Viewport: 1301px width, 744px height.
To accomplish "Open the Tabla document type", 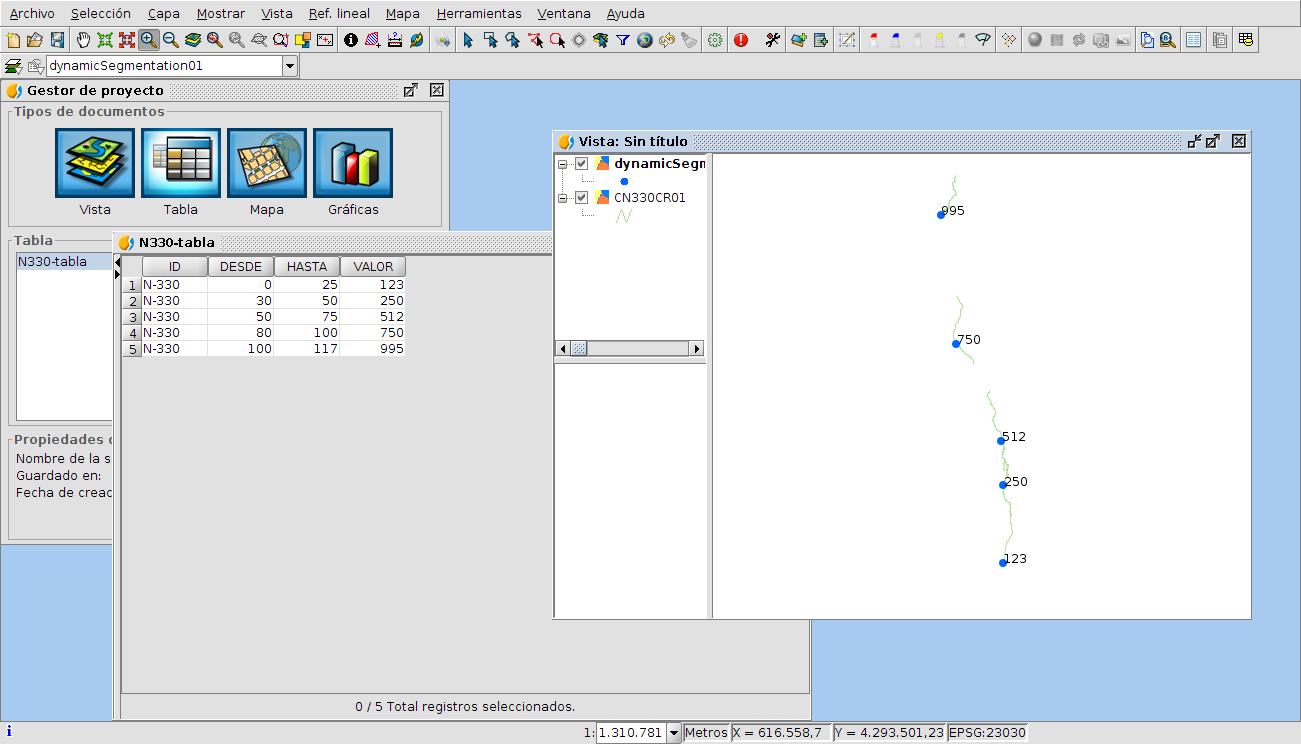I will [x=181, y=164].
